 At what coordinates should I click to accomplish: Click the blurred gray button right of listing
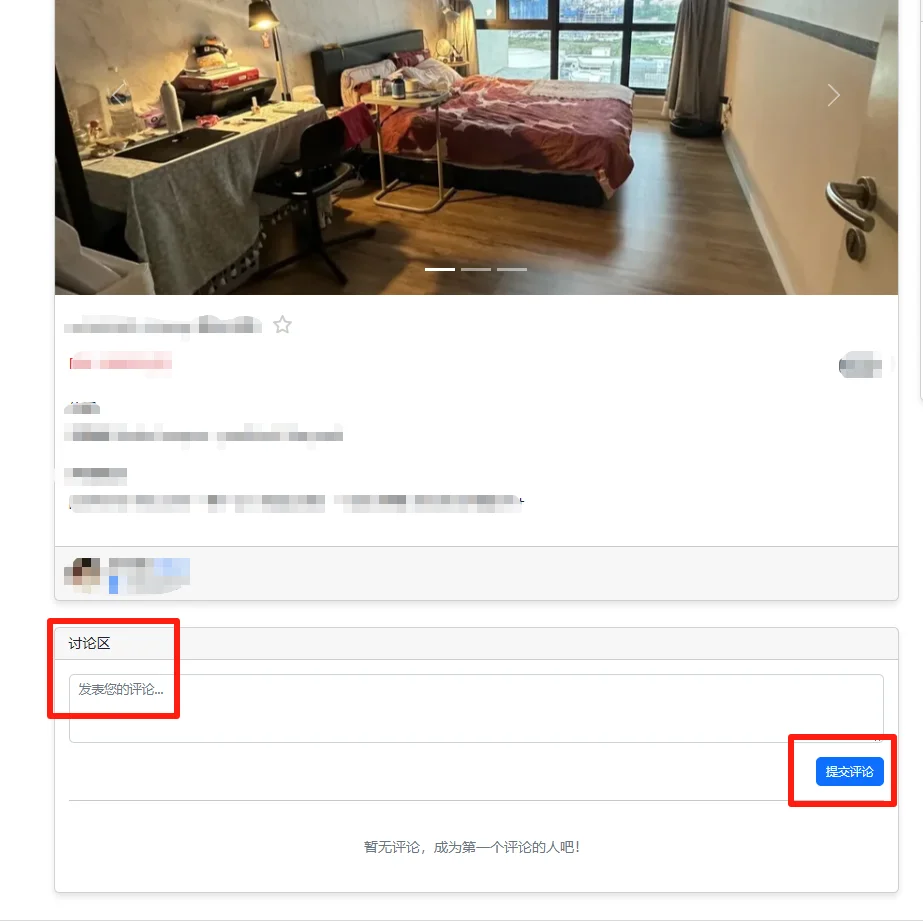coord(860,365)
